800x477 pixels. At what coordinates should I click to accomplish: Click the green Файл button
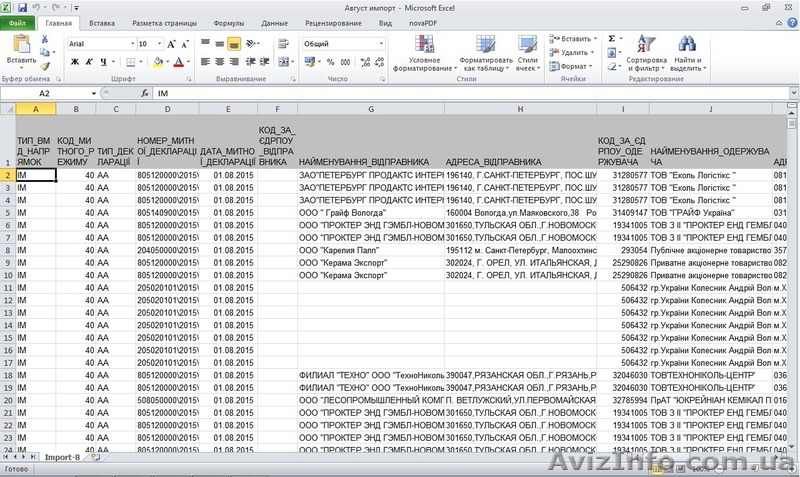tap(19, 22)
